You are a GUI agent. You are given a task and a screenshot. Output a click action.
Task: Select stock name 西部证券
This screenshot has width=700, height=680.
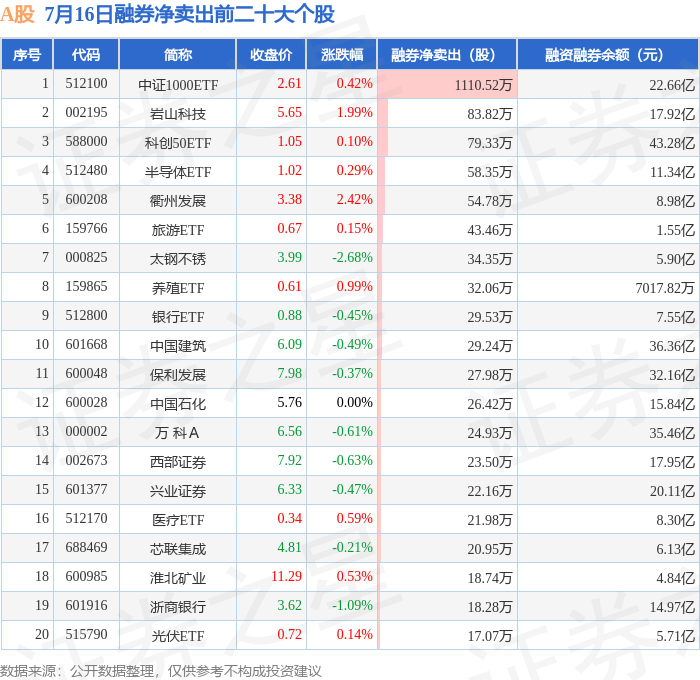pyautogui.click(x=178, y=462)
